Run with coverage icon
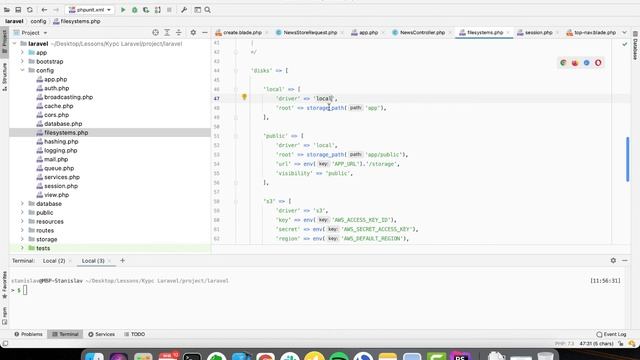Screen dimensions: 640x360 click(146, 10)
